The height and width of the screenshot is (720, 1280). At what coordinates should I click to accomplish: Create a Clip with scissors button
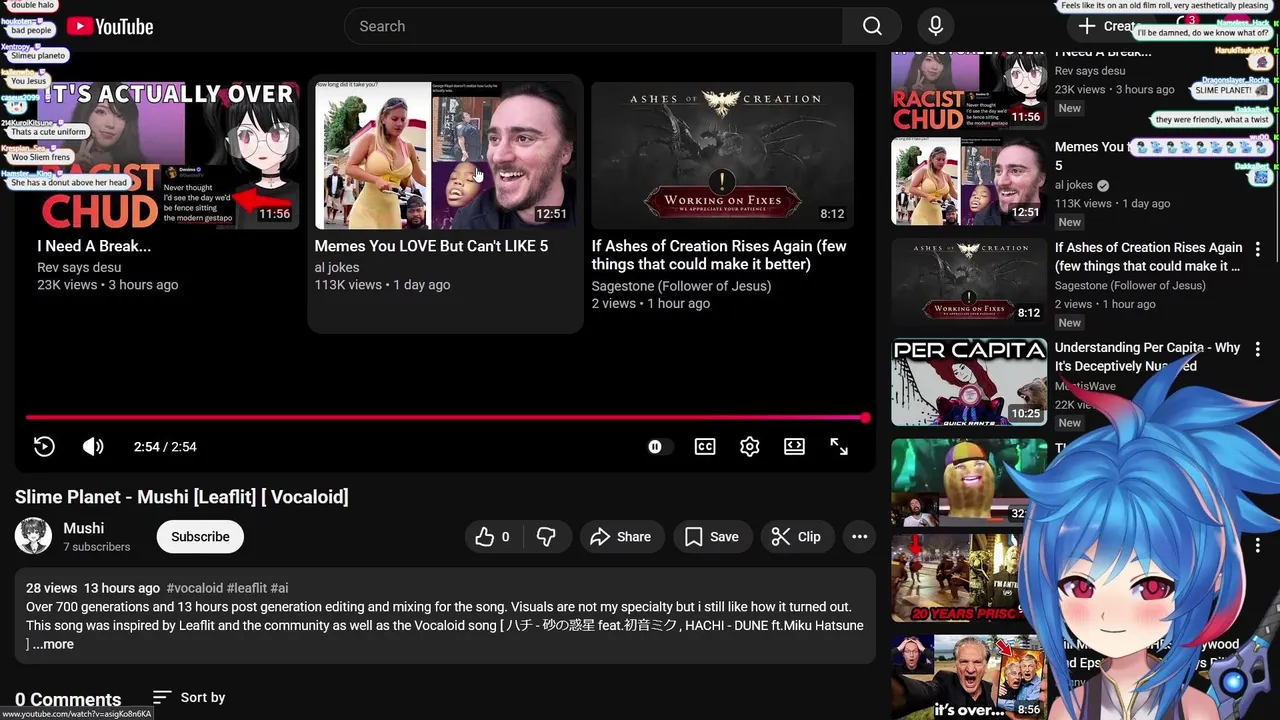(x=797, y=537)
